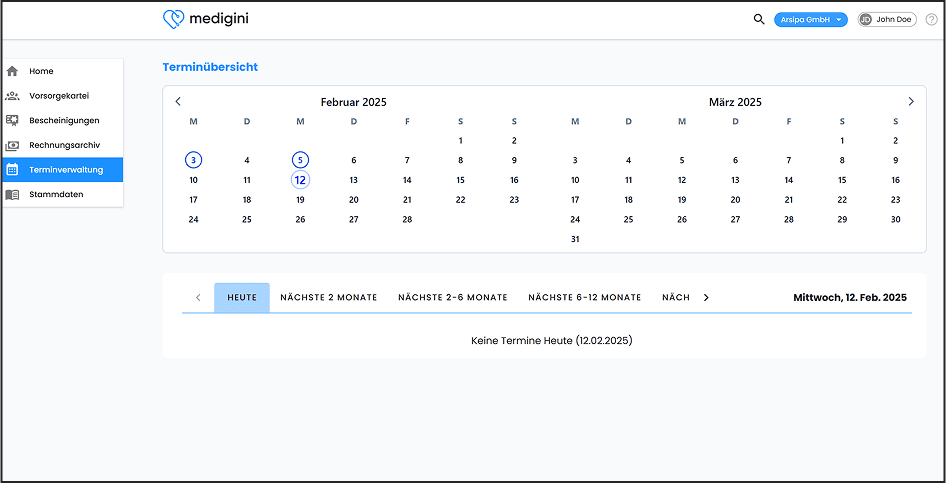Go to previous month in calendar
The height and width of the screenshot is (483, 946).
point(178,101)
